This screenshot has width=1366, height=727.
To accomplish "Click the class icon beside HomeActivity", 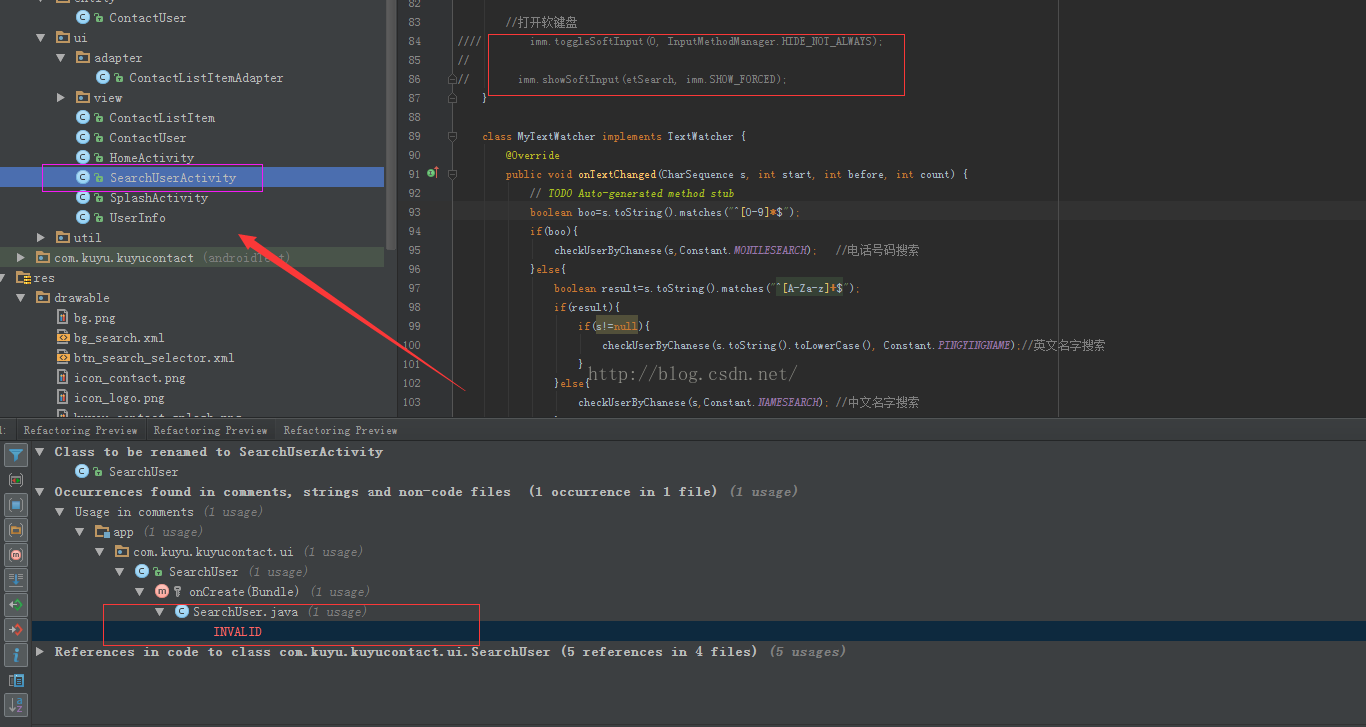I will point(83,158).
